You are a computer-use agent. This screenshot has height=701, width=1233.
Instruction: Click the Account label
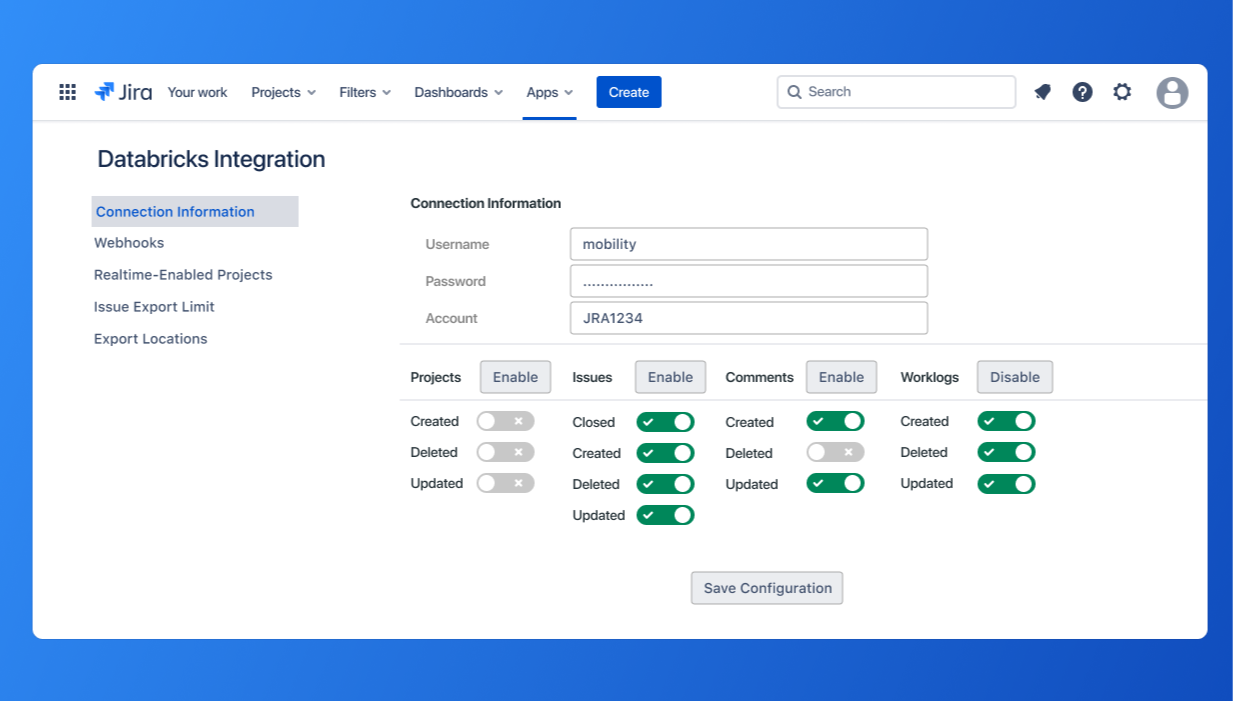pyautogui.click(x=451, y=318)
